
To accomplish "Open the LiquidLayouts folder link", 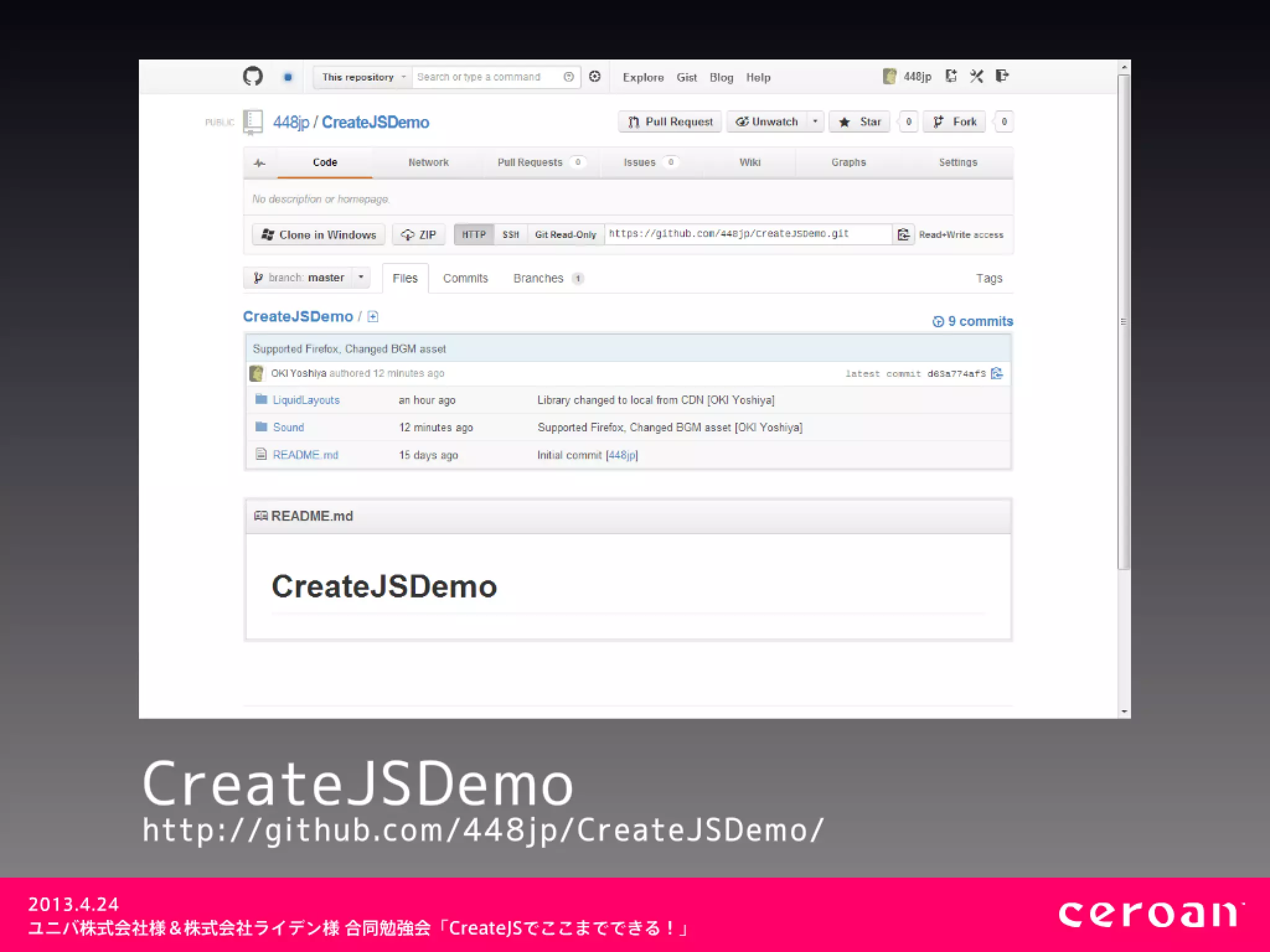I will click(306, 400).
